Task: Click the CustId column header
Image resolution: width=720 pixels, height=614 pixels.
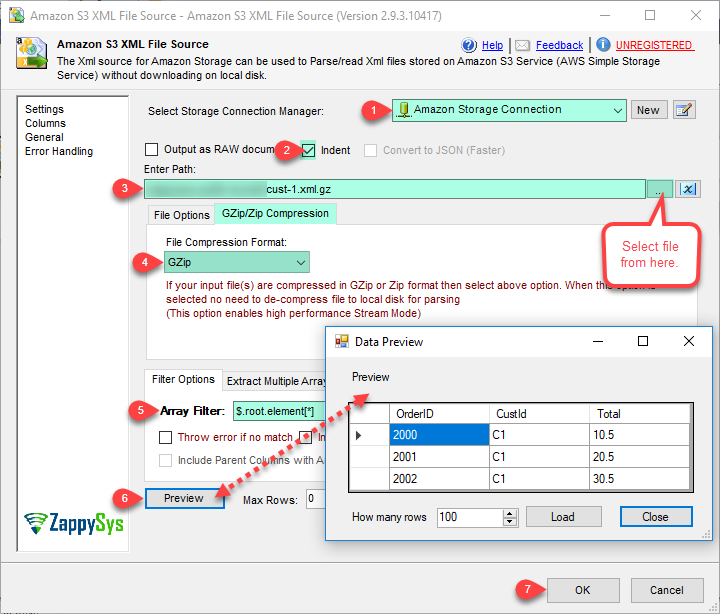Action: click(x=539, y=414)
